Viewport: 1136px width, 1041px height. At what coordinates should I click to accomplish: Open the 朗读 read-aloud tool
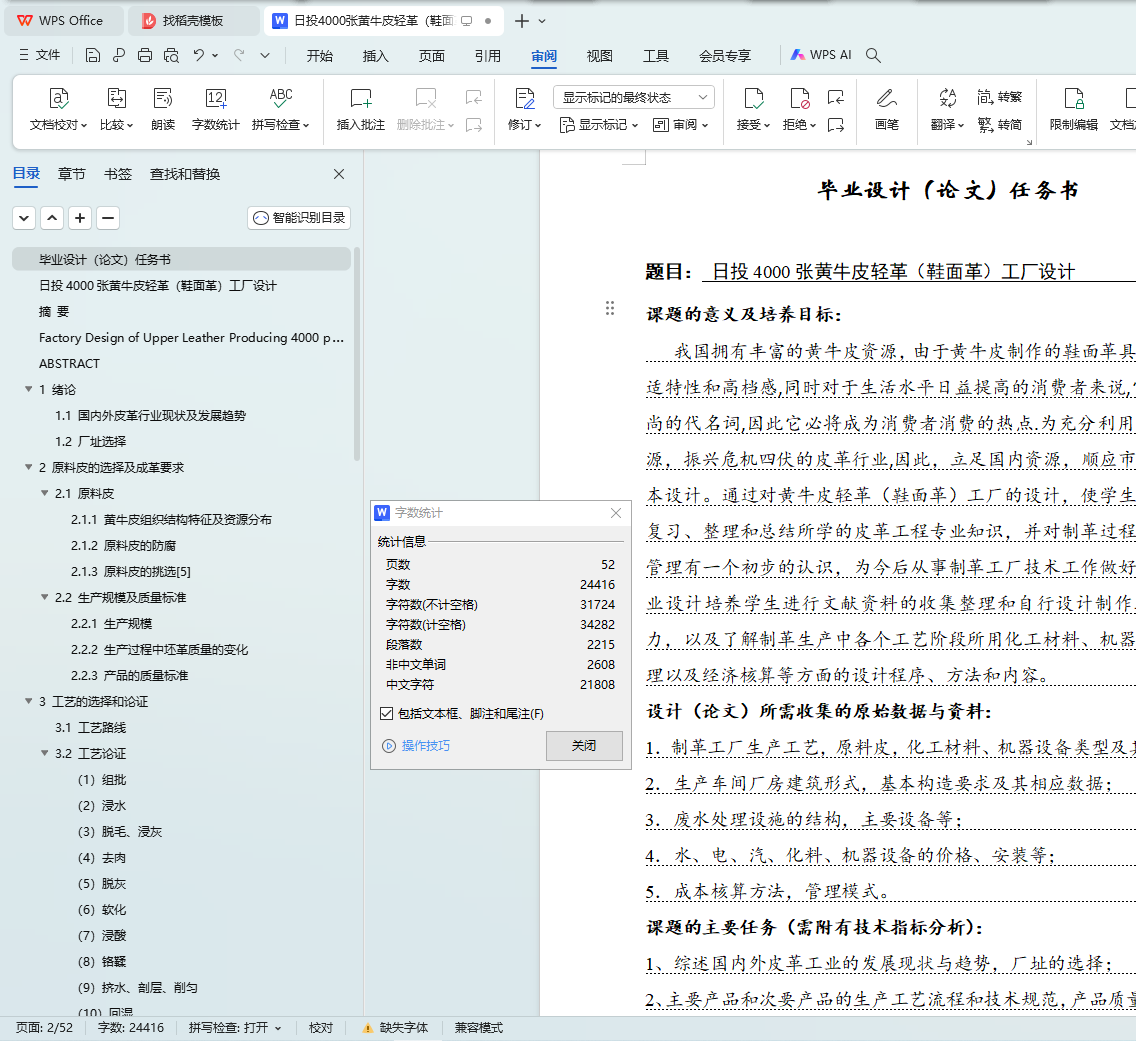163,99
